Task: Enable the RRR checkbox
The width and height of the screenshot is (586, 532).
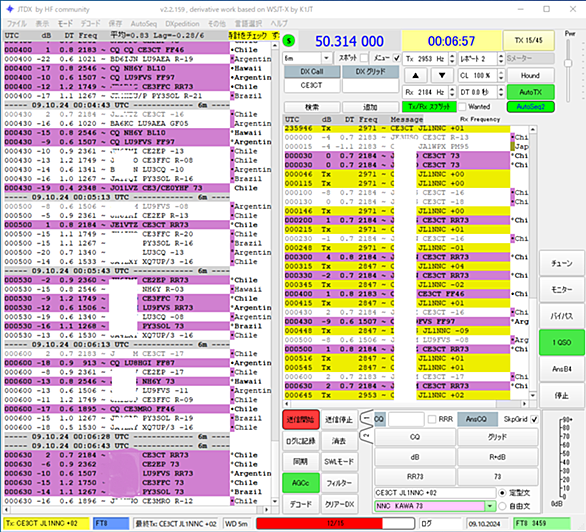Action: pos(432,419)
